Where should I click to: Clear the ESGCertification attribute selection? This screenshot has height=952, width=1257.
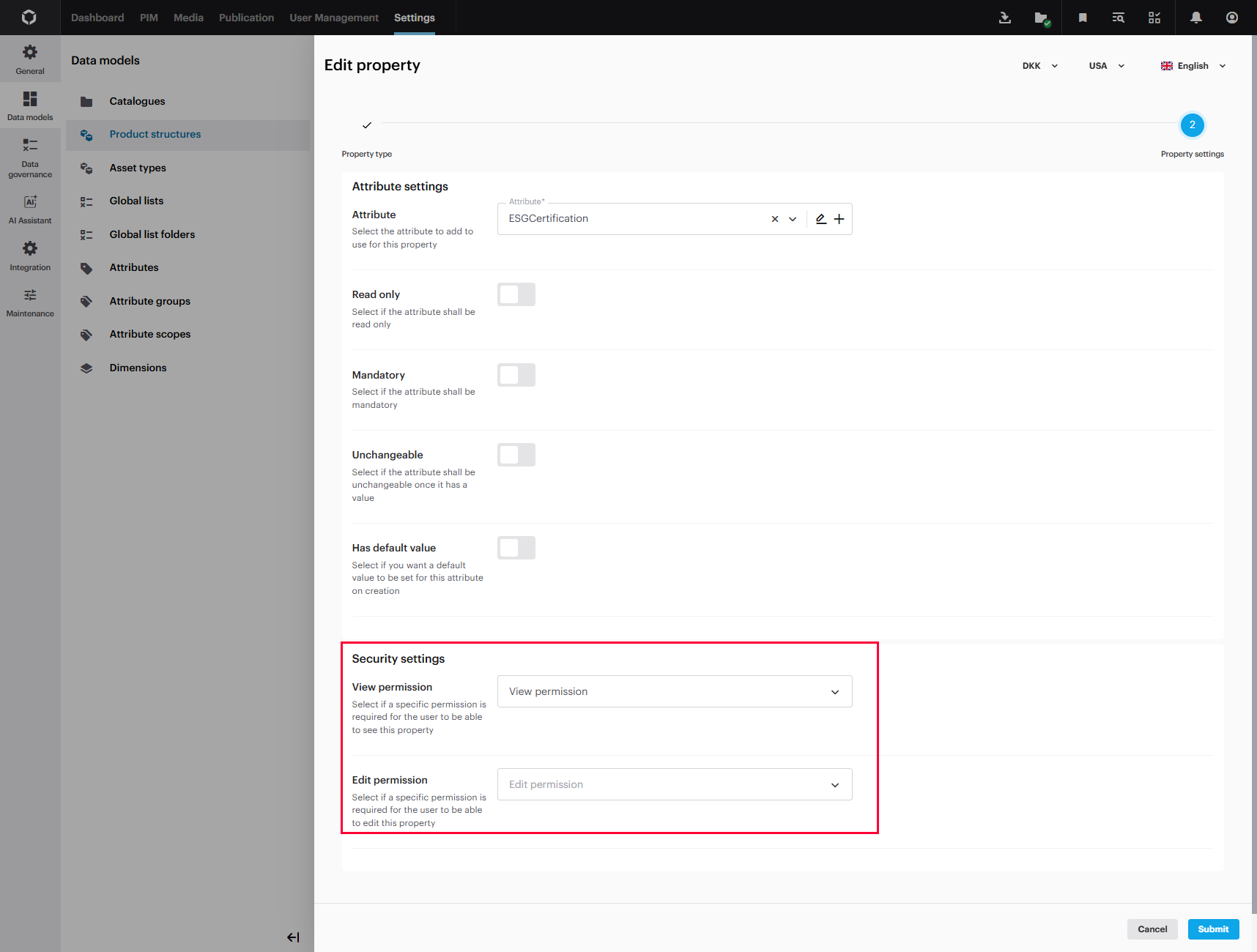775,219
